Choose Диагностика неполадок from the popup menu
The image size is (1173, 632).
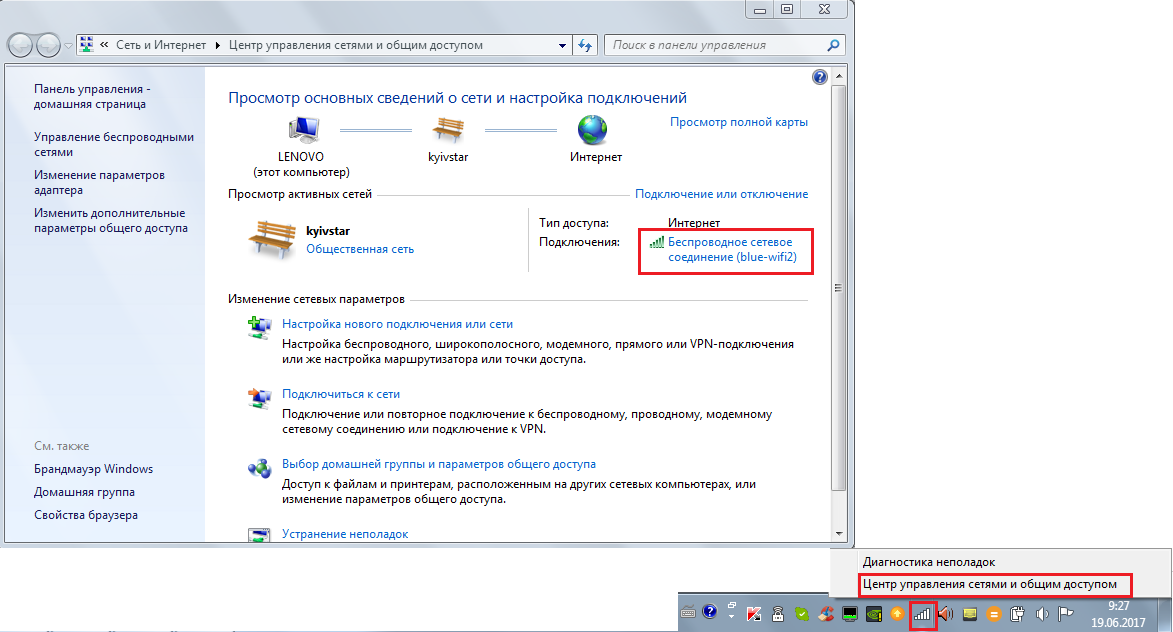tap(929, 562)
